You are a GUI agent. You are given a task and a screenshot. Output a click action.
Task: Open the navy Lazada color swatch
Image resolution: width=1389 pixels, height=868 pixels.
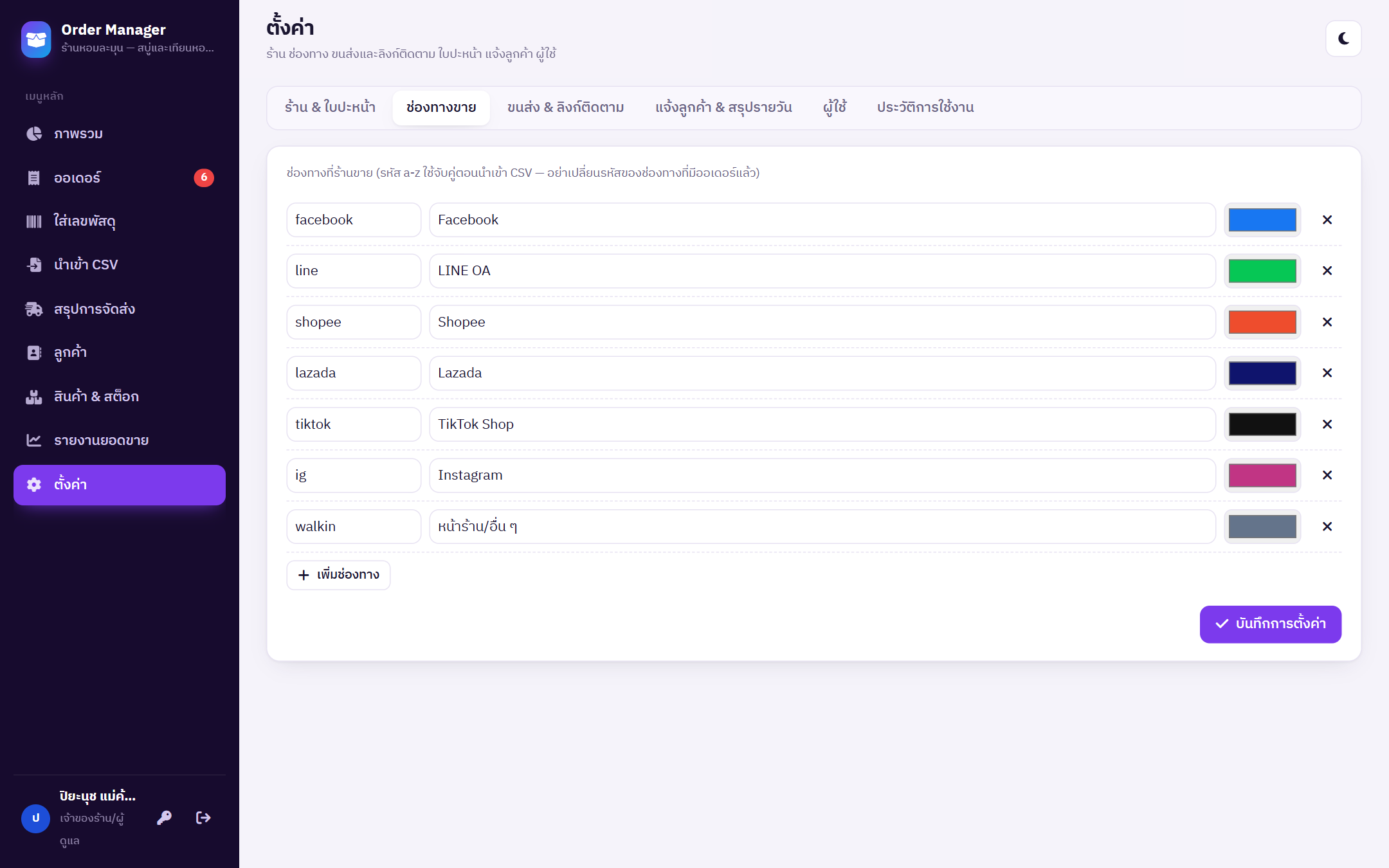tap(1262, 373)
